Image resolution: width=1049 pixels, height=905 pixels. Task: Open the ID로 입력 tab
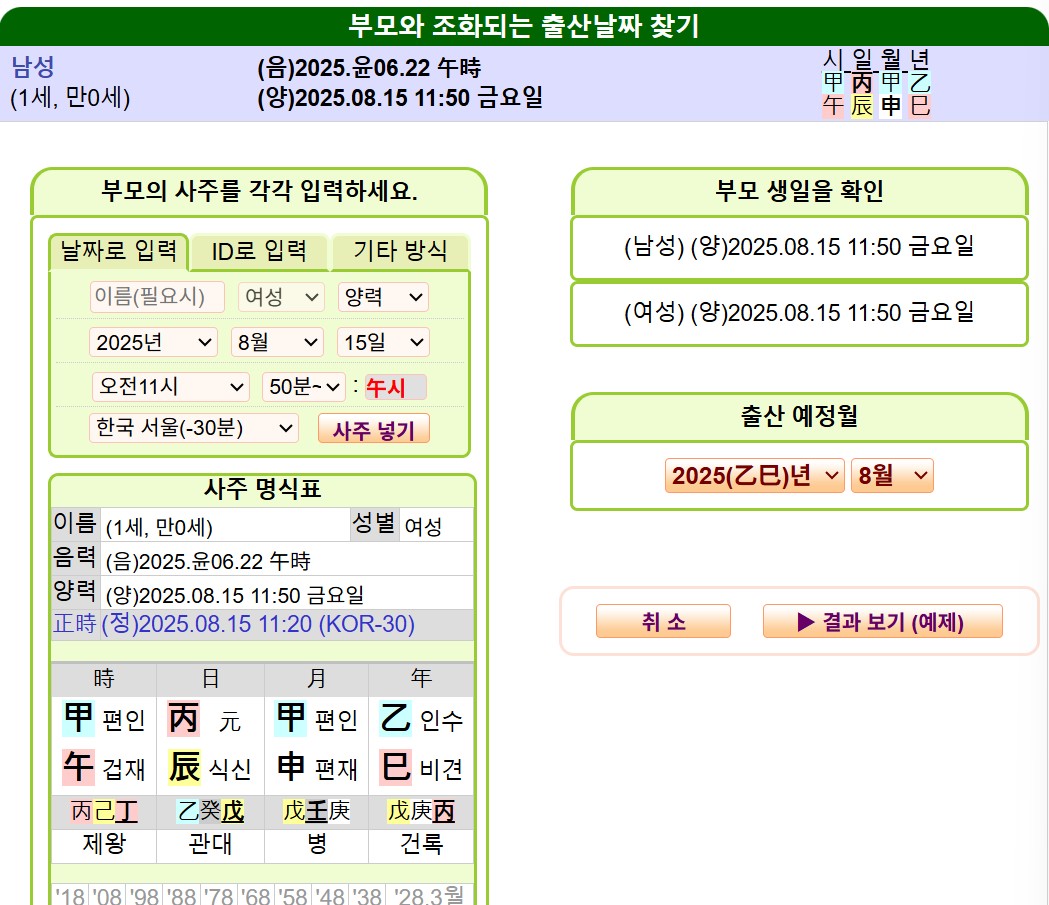point(259,252)
